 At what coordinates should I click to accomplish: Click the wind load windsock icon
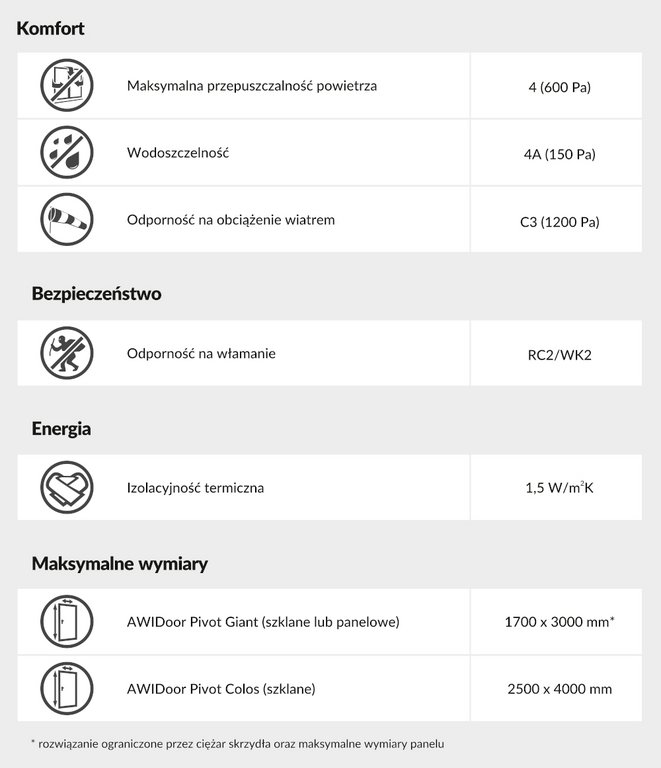[x=66, y=220]
